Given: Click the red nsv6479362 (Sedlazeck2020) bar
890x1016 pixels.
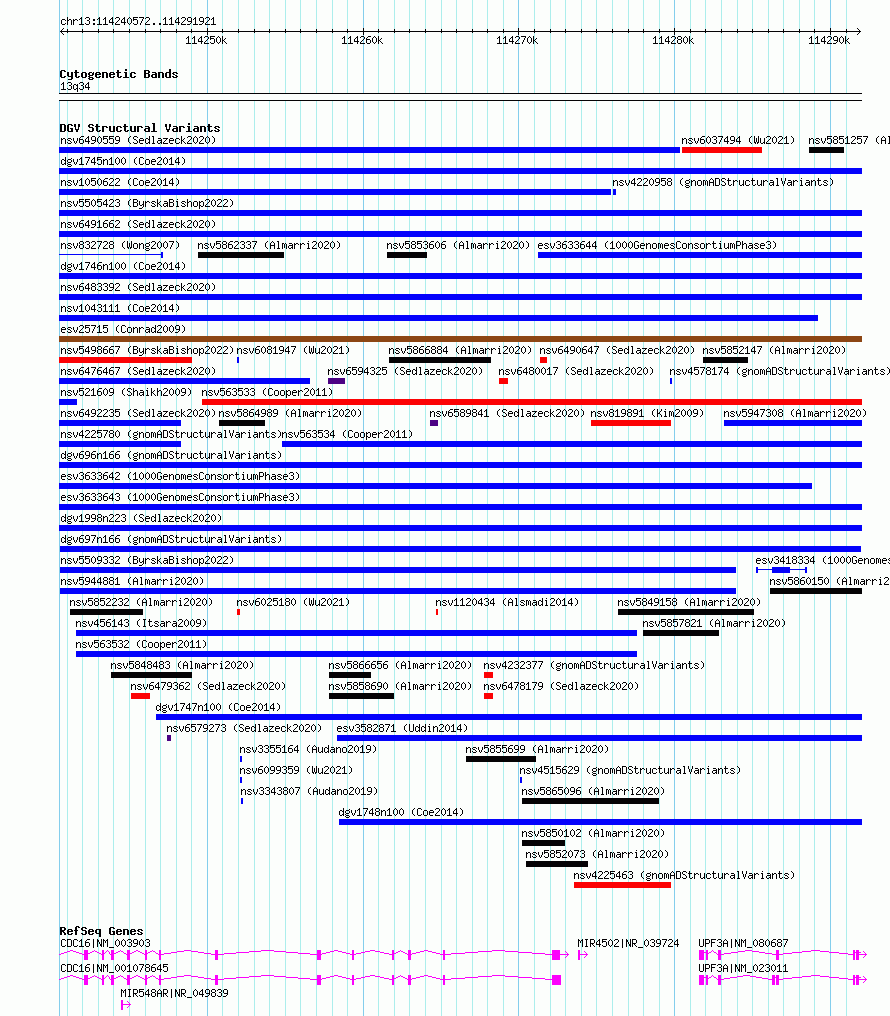Looking at the screenshot, I should (141, 696).
